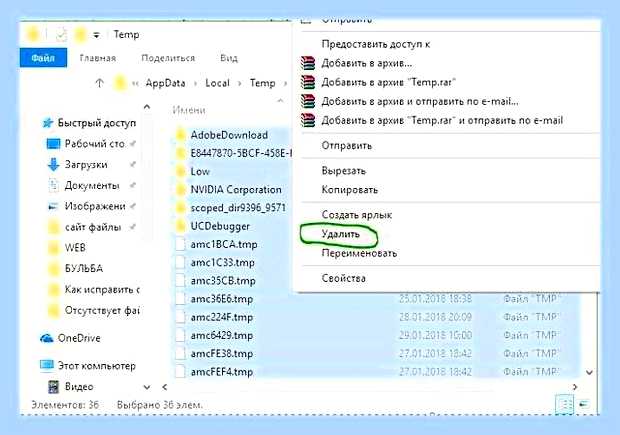Click the amc35CB.tmp file icon
Screen dimensions: 620x435
[180, 281]
